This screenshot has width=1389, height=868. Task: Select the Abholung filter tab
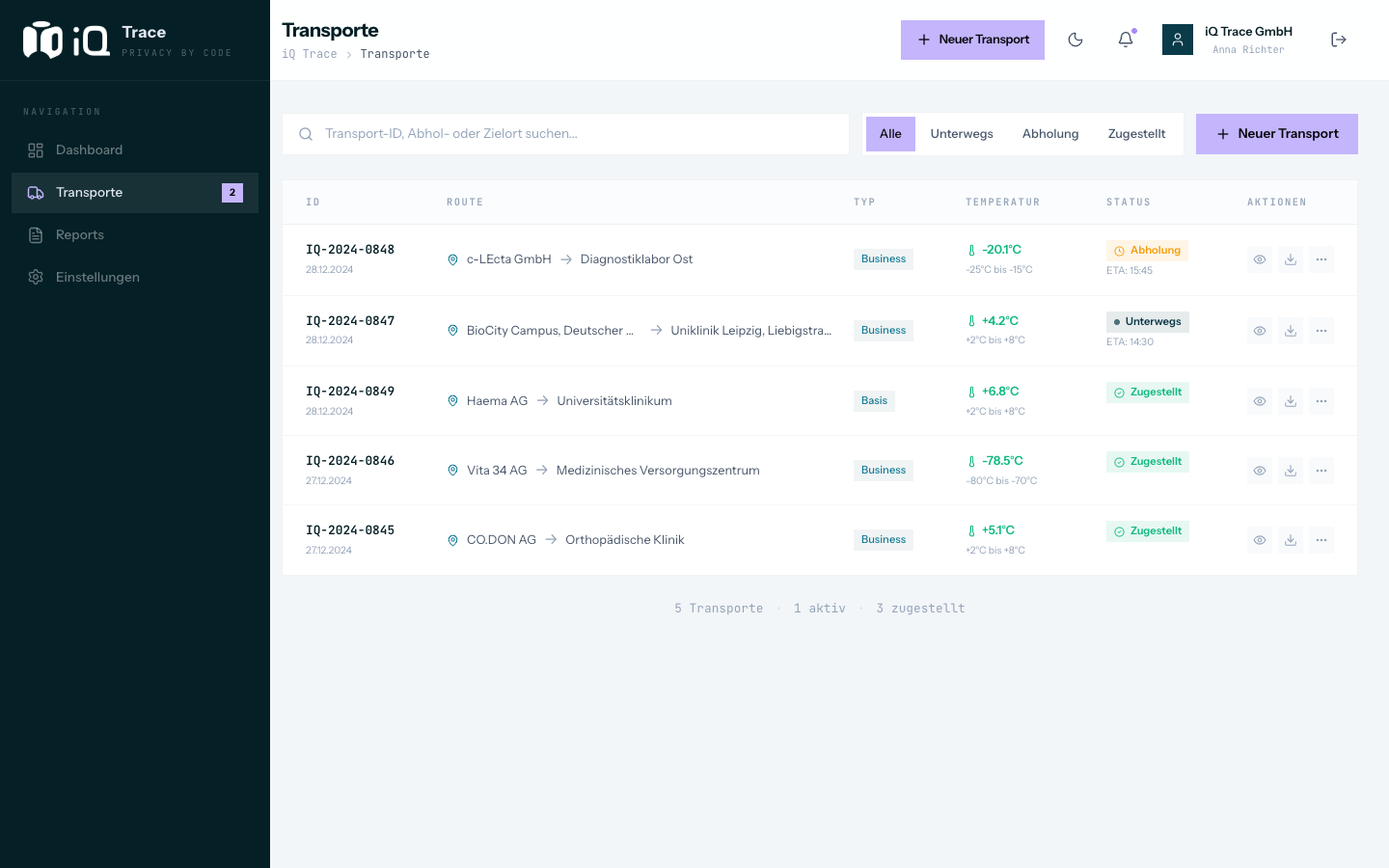click(1050, 134)
